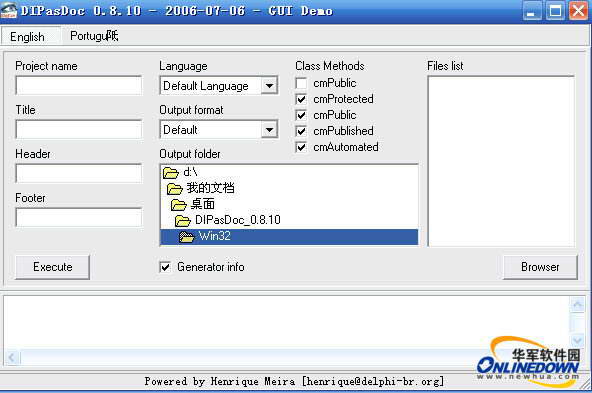Toggle the Generator info checkbox
This screenshot has width=592, height=393.
click(165, 267)
